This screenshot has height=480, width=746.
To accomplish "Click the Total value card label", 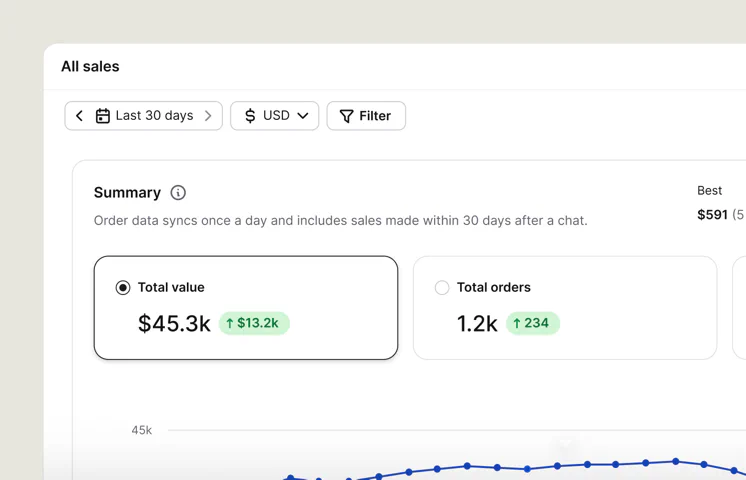I will pyautogui.click(x=171, y=287).
